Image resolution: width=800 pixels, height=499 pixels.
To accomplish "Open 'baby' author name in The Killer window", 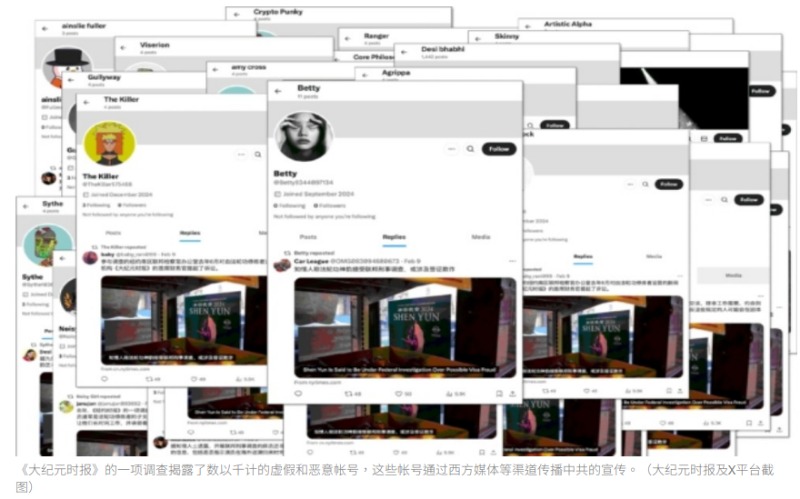I will pyautogui.click(x=108, y=254).
